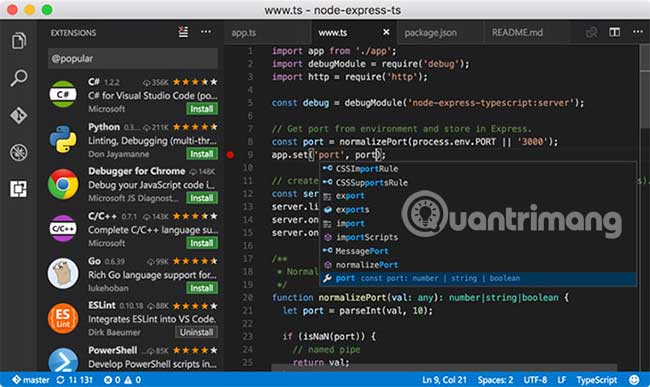Screen dimensions: 650x387
Task: Click 'Don Jayamanne' publisher name
Action: (x=119, y=154)
